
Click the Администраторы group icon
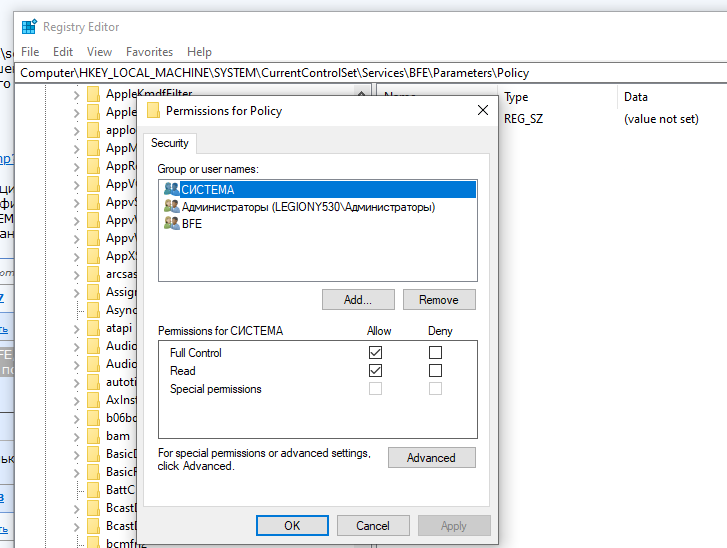coord(171,206)
